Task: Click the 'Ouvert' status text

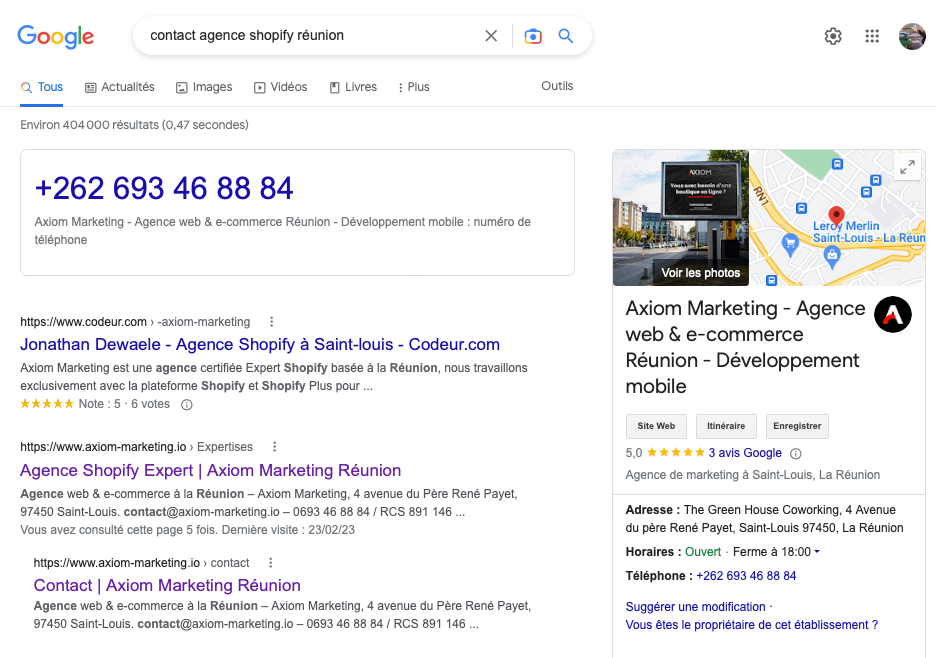Action: (703, 552)
